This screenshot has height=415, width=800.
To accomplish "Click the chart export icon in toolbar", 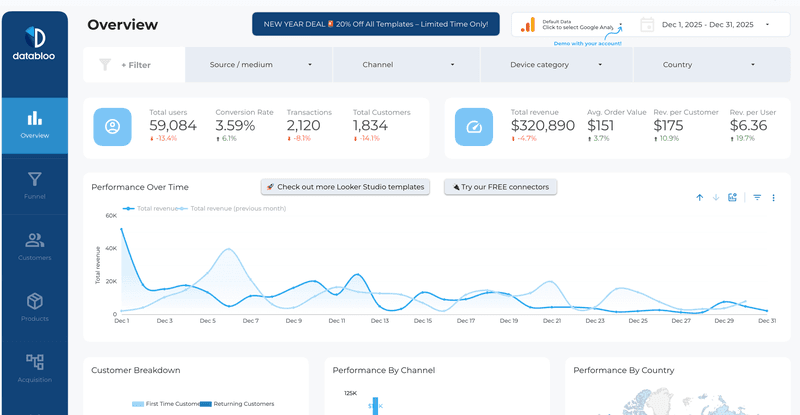I will coord(733,198).
